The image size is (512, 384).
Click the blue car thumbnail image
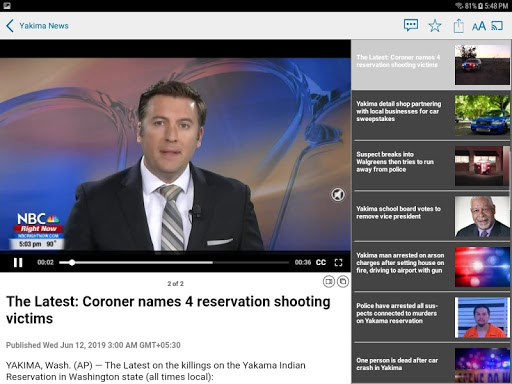pos(482,115)
